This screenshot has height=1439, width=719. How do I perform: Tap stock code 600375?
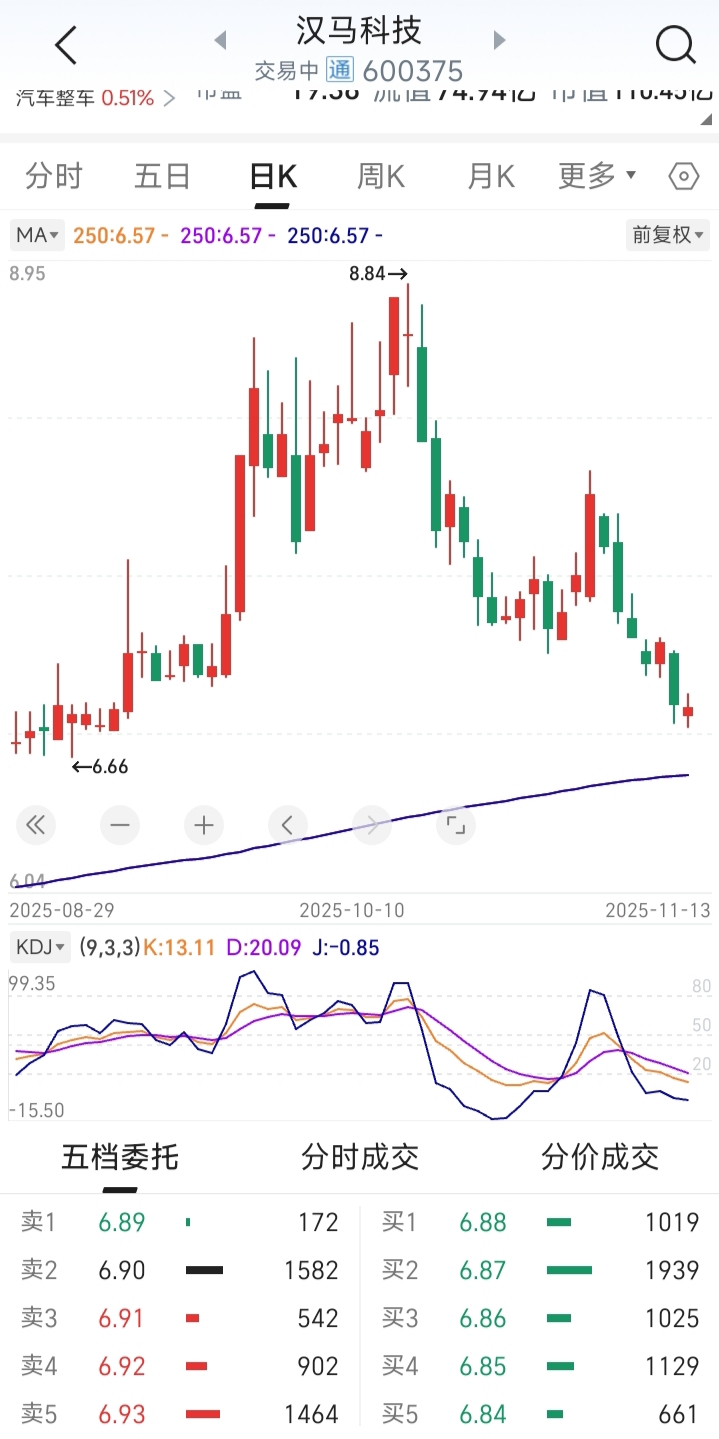(x=413, y=71)
